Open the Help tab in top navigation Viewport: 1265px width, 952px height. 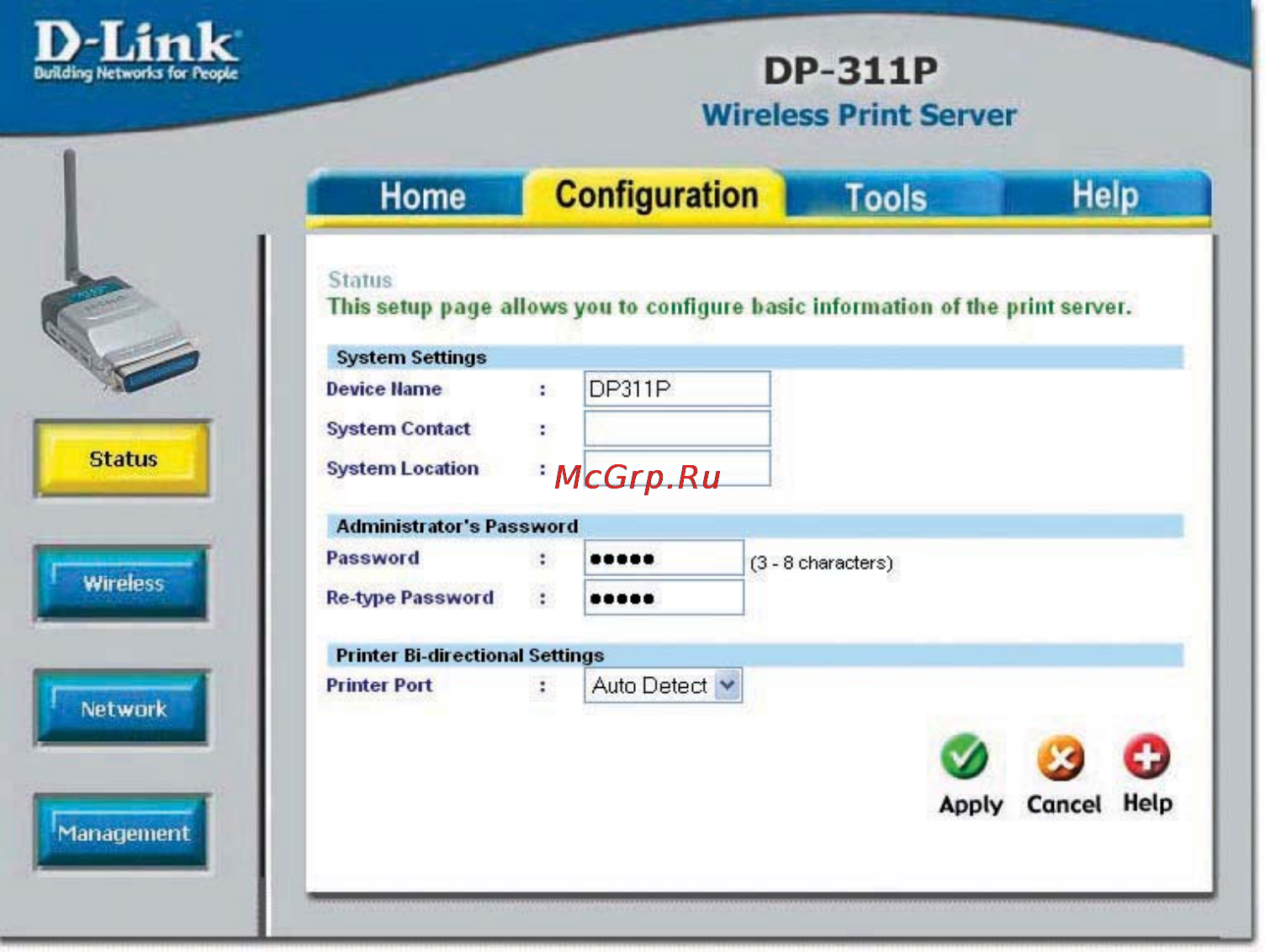(x=1105, y=196)
